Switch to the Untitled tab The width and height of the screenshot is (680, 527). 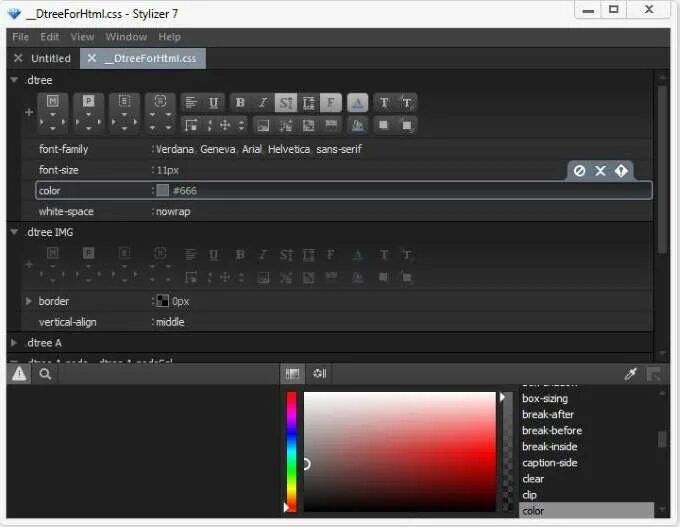tap(51, 58)
